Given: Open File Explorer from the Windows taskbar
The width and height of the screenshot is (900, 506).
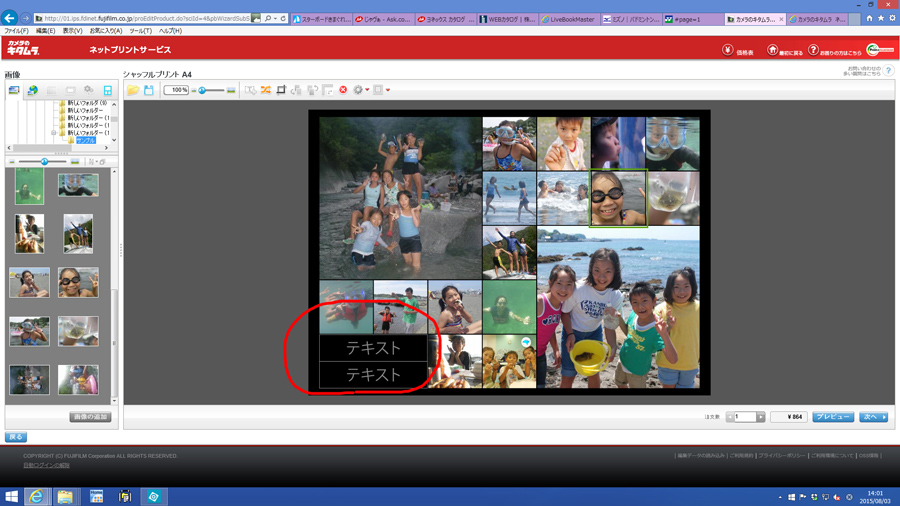Looking at the screenshot, I should coord(65,496).
